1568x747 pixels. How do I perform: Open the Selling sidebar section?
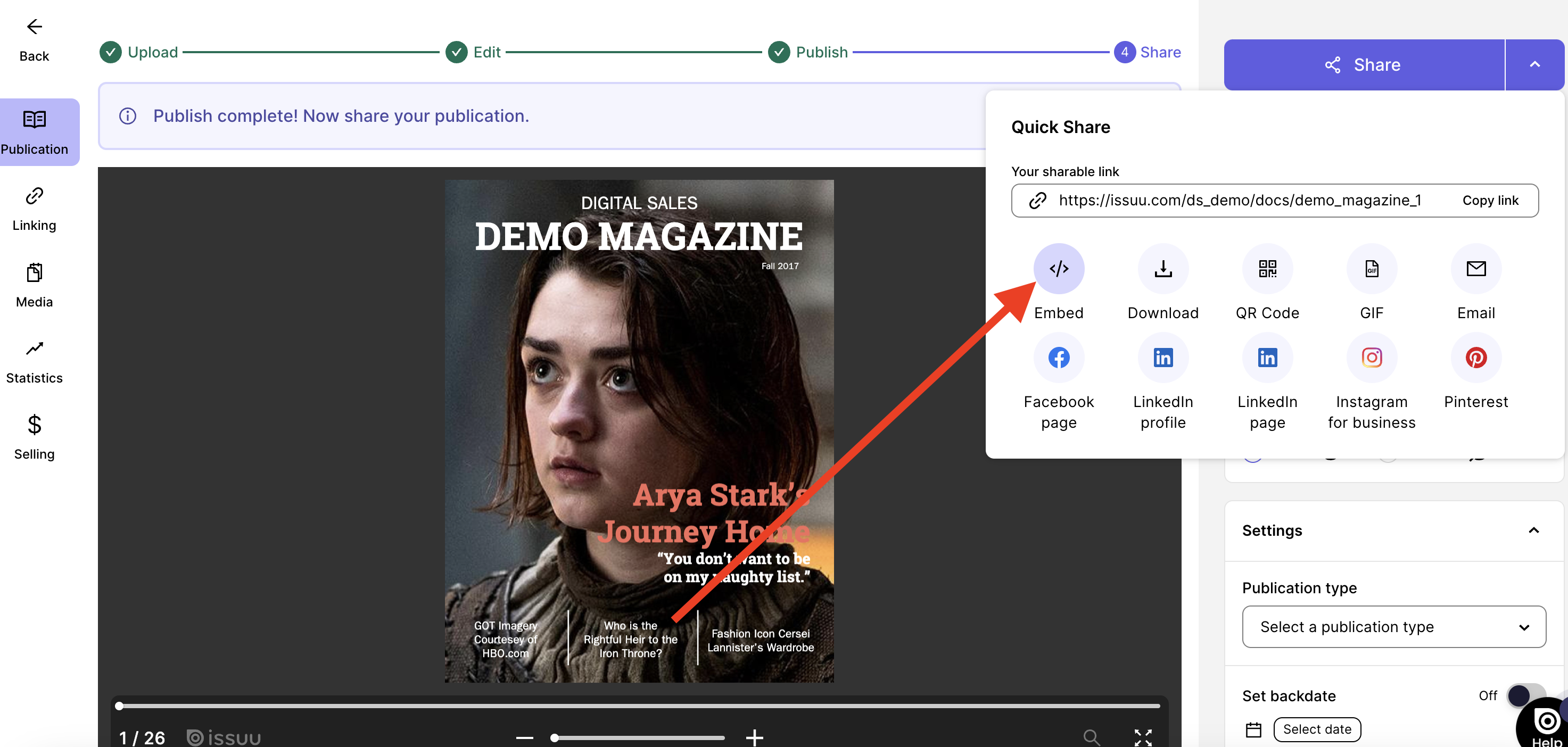(34, 437)
